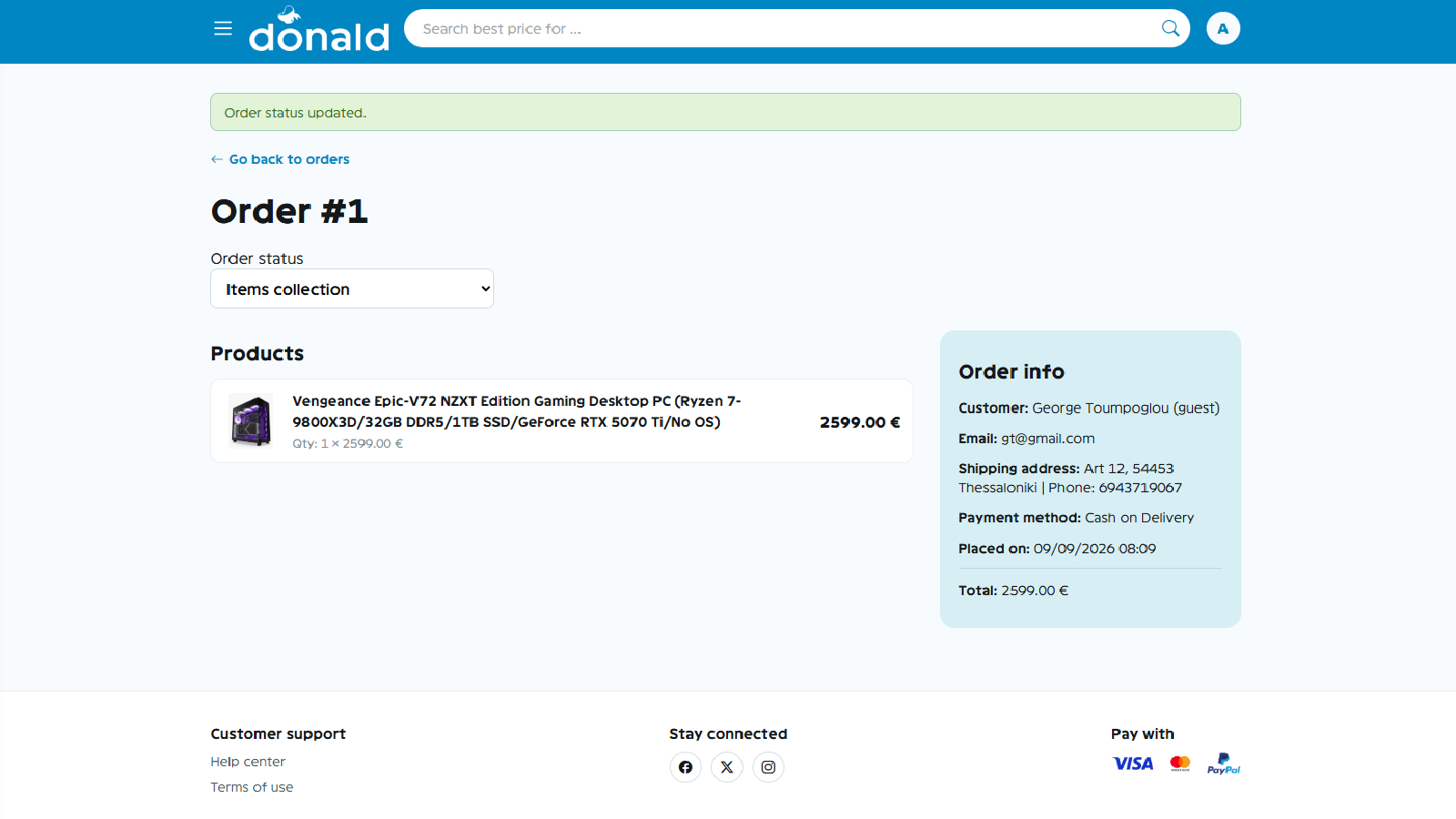Click the gaming desktop PC thumbnail
The width and height of the screenshot is (1456, 819).
(251, 420)
